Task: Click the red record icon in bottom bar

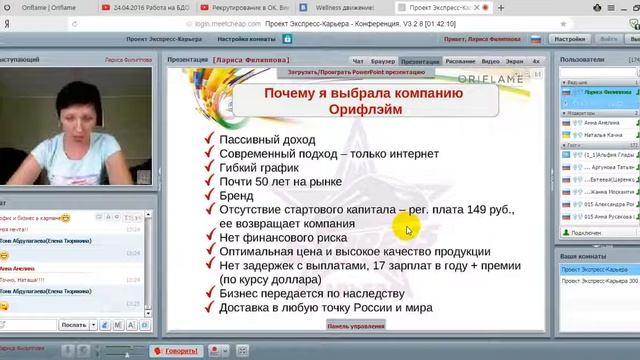Action: tap(214, 351)
